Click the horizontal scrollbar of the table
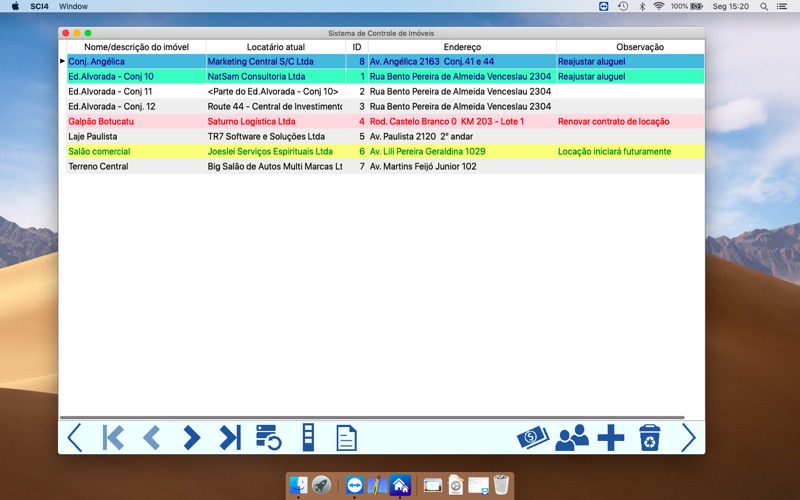800x500 pixels. pyautogui.click(x=372, y=417)
